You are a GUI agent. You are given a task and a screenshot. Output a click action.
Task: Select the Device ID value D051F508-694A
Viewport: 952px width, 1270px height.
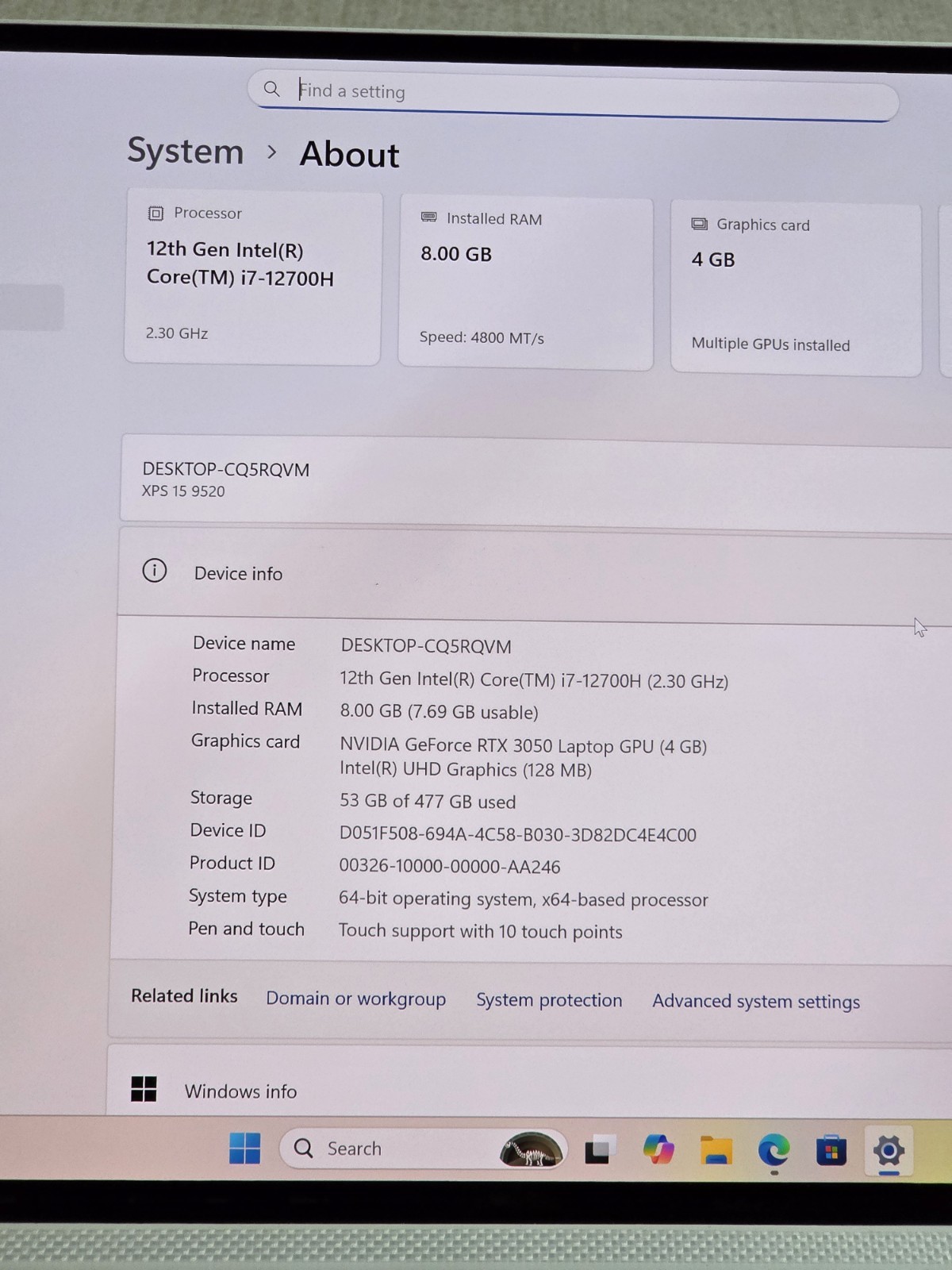point(518,835)
